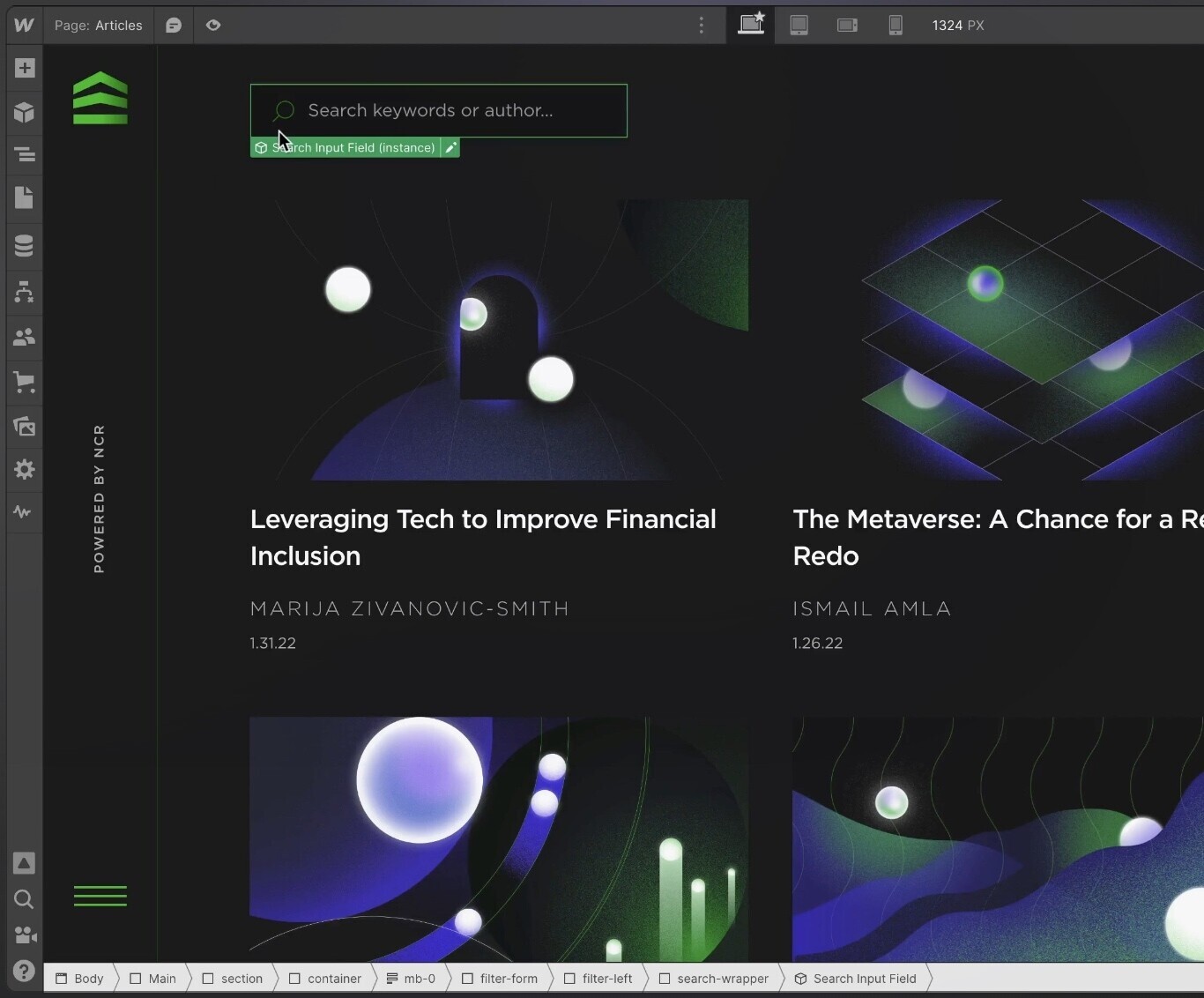This screenshot has width=1204, height=998.
Task: Click the Search Input Field instance label
Action: [348, 147]
